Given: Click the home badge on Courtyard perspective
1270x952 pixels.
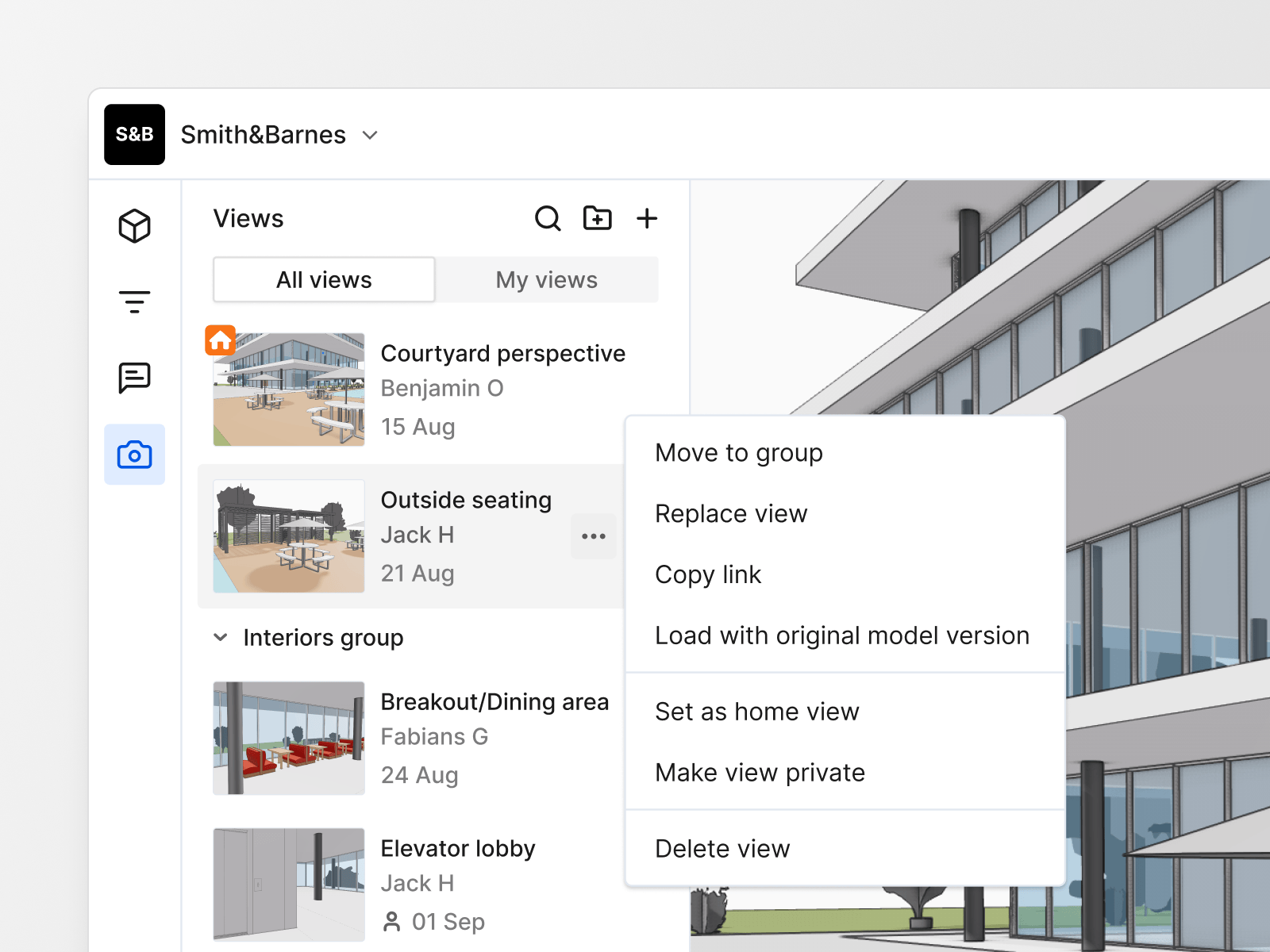Looking at the screenshot, I should point(221,340).
